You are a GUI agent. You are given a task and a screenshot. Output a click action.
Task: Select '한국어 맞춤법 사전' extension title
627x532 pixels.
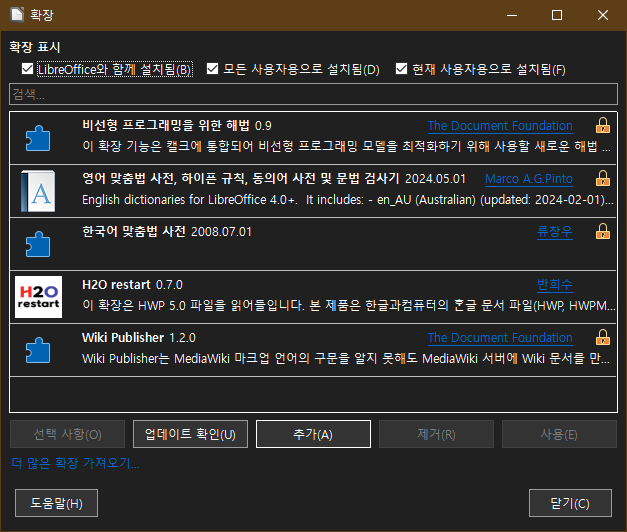click(134, 231)
